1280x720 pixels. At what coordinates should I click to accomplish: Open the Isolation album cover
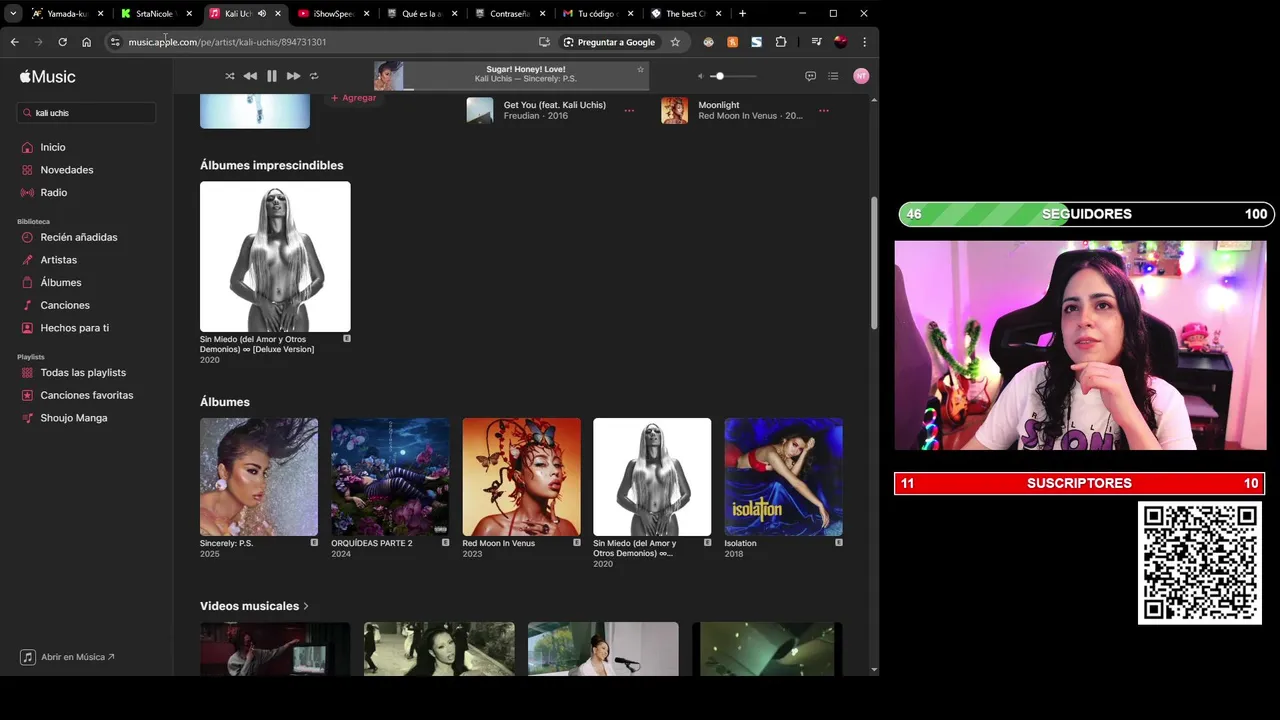(x=783, y=477)
